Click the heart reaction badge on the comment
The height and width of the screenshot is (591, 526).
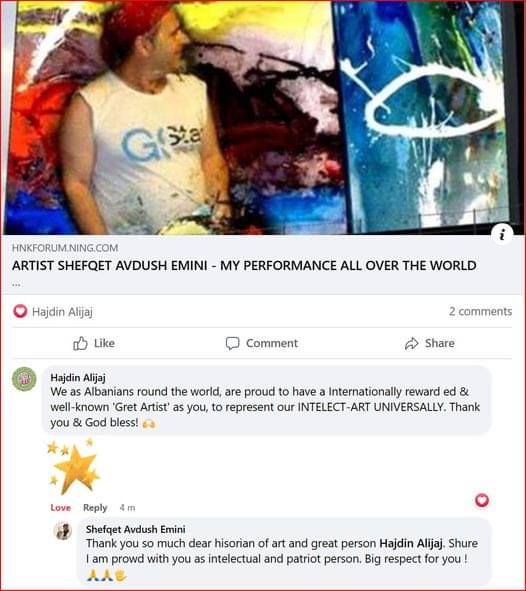coord(482,500)
